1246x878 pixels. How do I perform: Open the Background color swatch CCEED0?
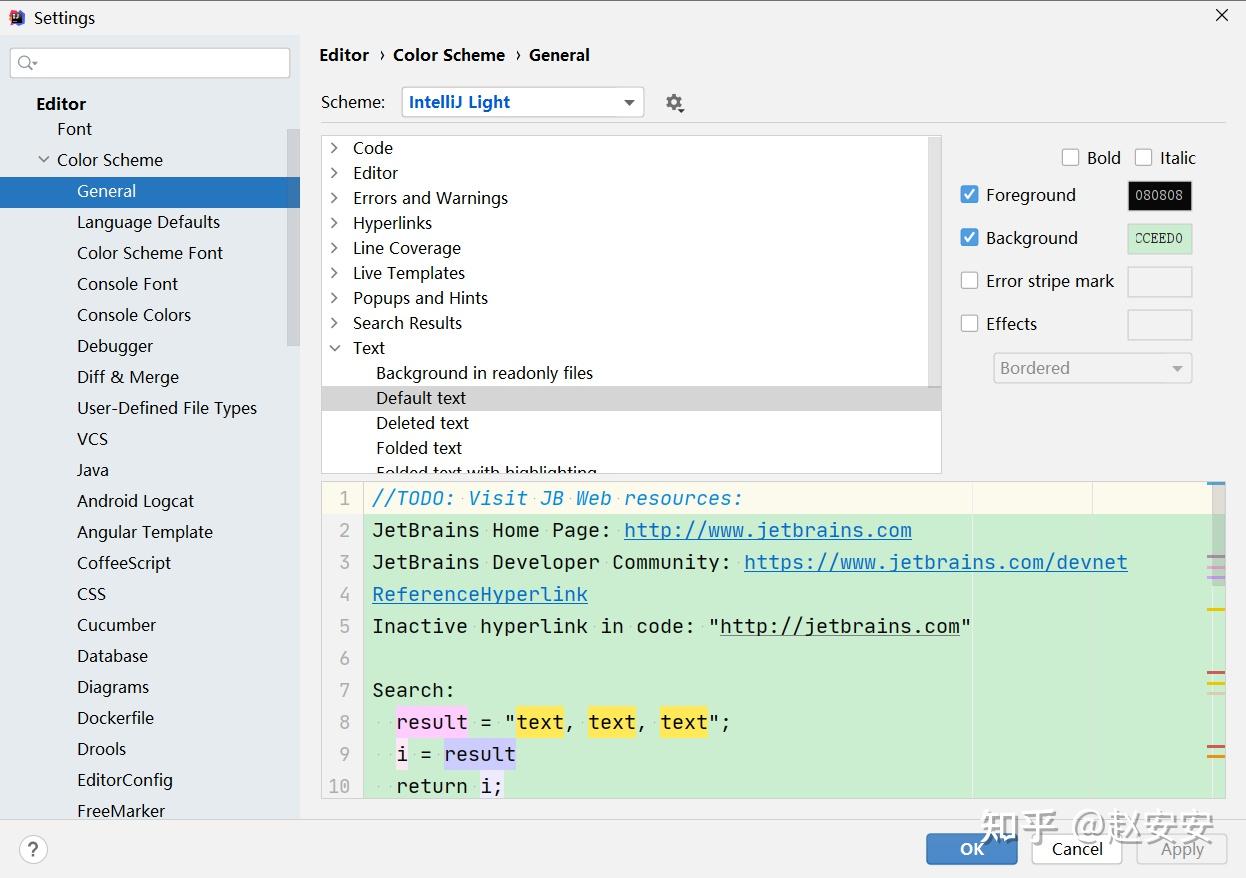pyautogui.click(x=1159, y=239)
